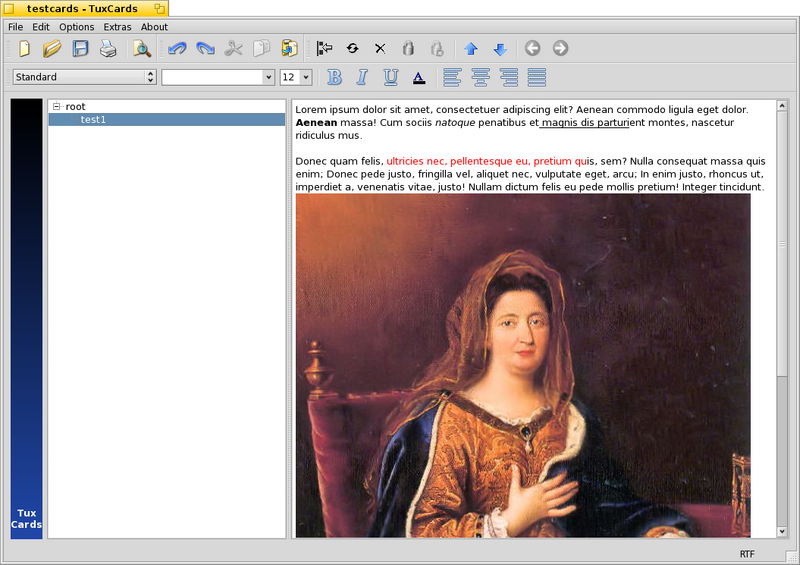The width and height of the screenshot is (800, 565).
Task: Open the text color picker
Action: pos(419,78)
